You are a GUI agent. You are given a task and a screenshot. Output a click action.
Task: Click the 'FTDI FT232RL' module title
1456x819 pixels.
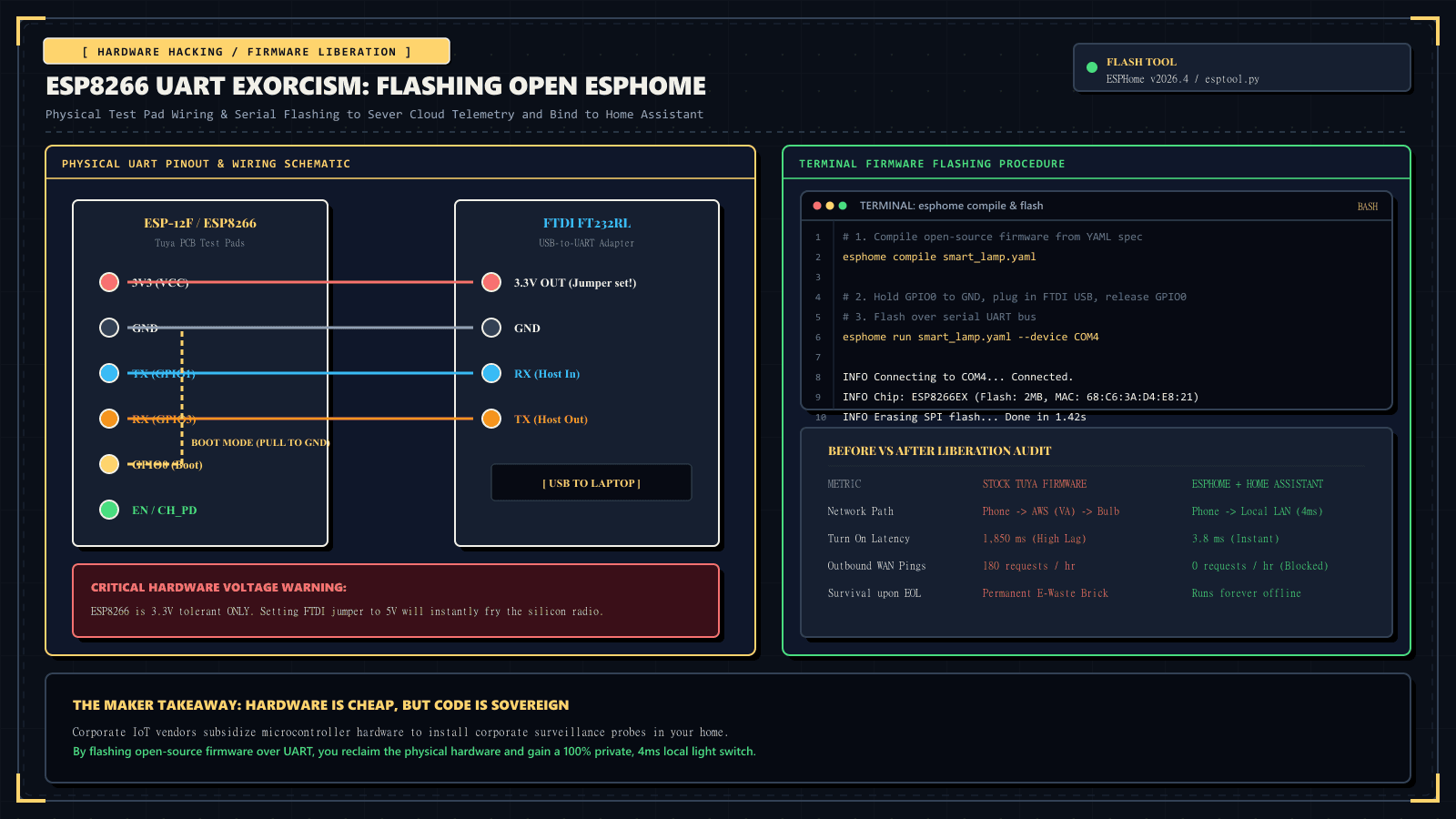(587, 223)
